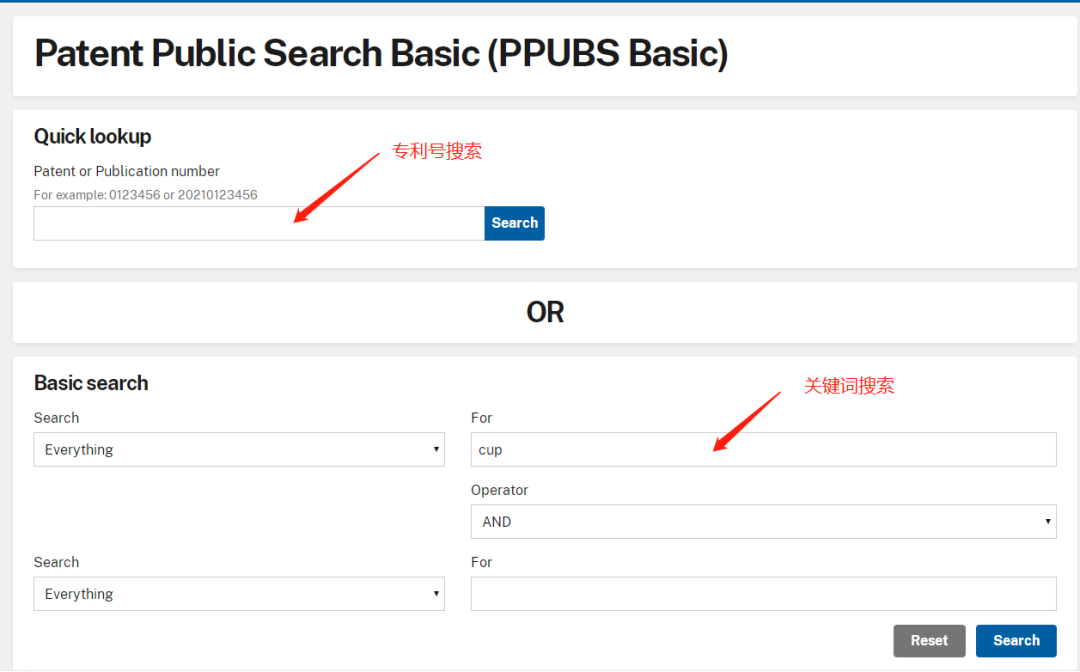
Task: Open the first Search field dropdown showing Everything
Action: pos(239,450)
